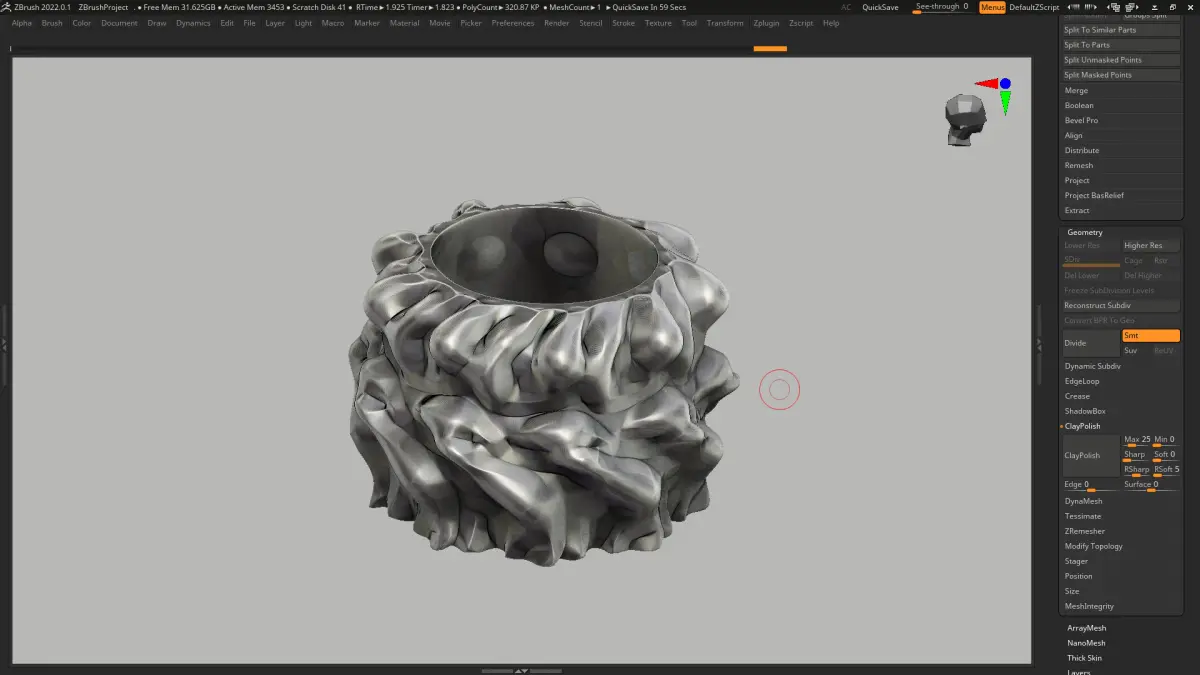Open the Material menu
This screenshot has height=675, width=1200.
404,23
